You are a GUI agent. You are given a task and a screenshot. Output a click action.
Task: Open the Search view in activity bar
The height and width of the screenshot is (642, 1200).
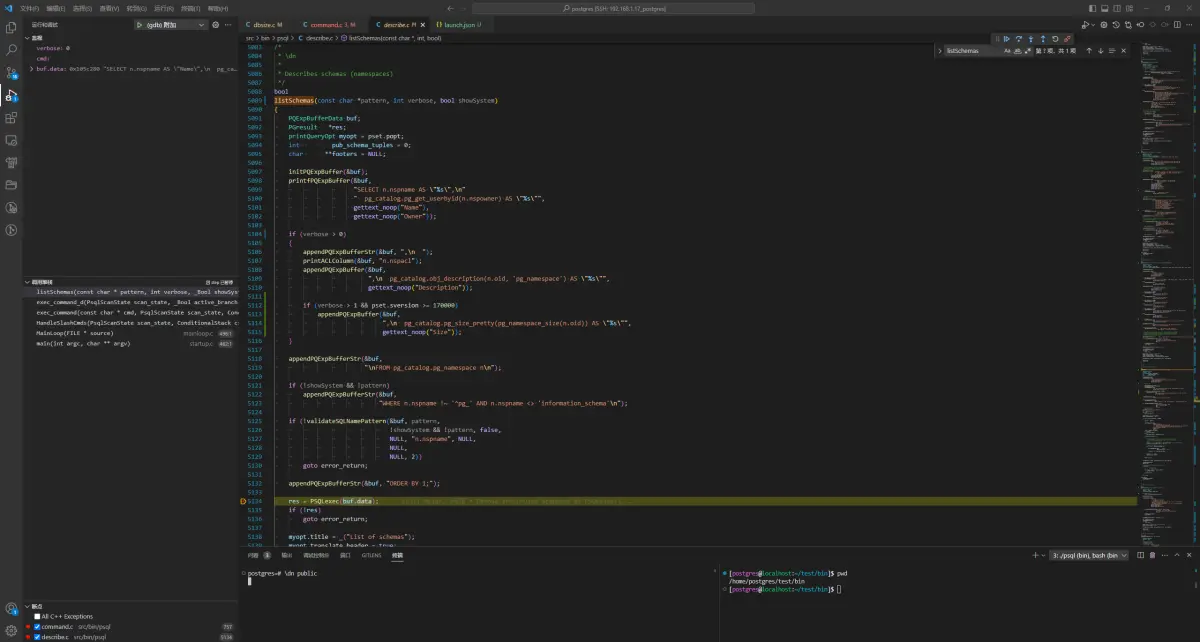click(x=11, y=49)
